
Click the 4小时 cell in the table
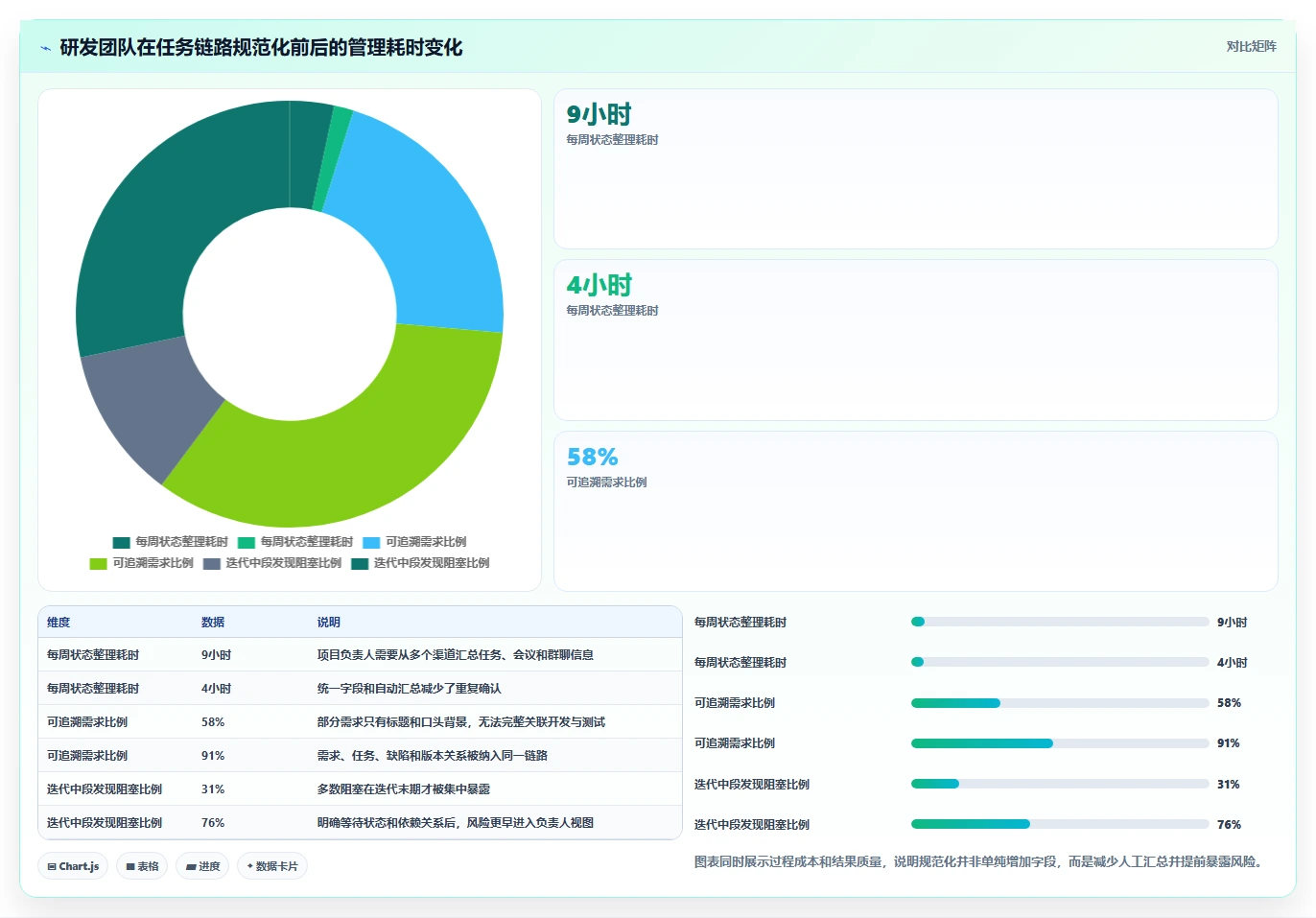pyautogui.click(x=216, y=689)
